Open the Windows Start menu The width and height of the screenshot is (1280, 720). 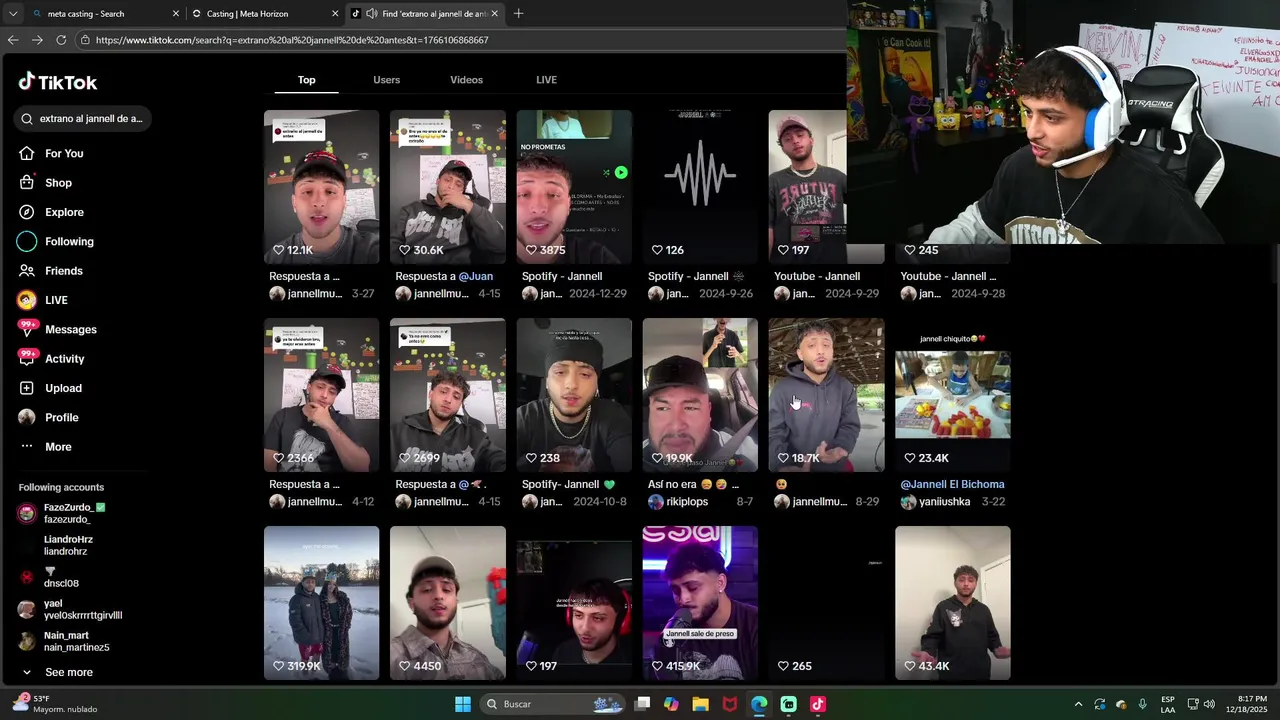(x=463, y=704)
